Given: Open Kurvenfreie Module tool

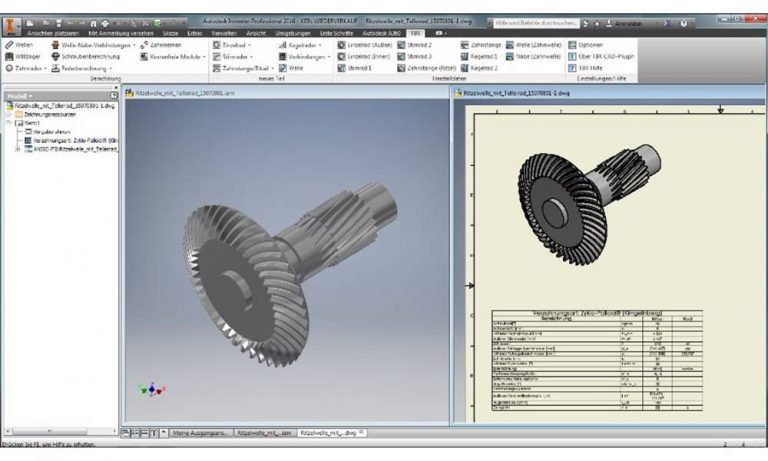Looking at the screenshot, I should click(170, 56).
